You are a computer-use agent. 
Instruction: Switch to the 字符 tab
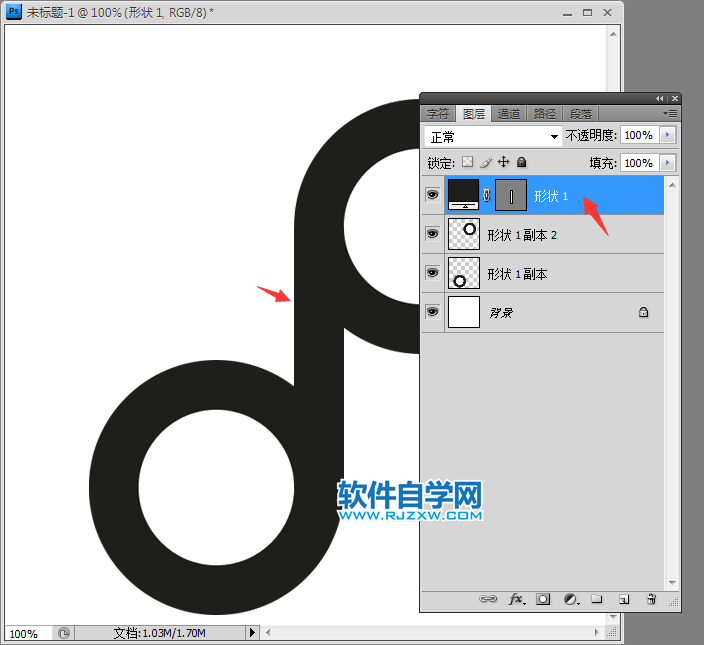[x=438, y=114]
